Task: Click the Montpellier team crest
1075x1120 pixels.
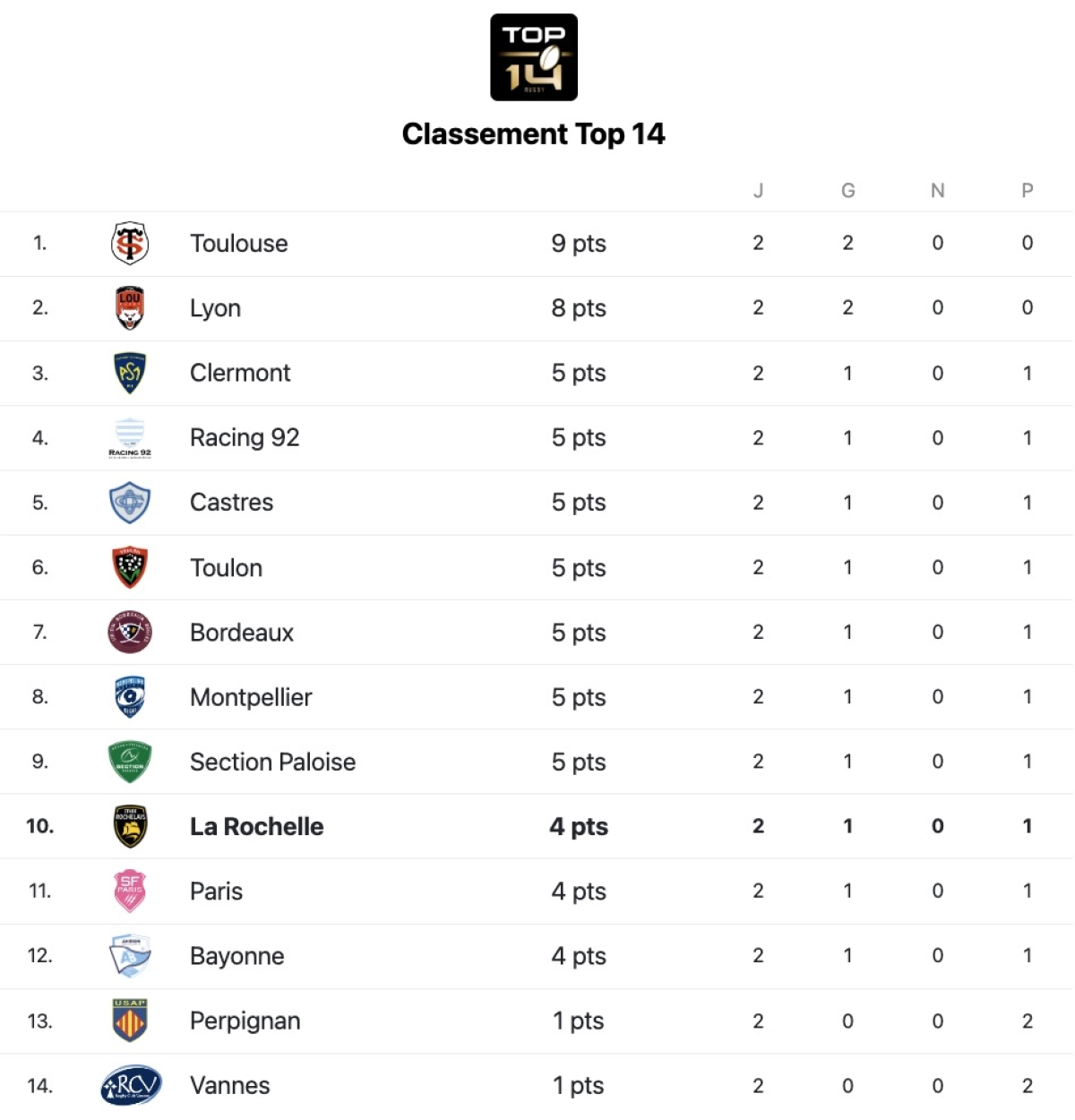Action: point(130,697)
